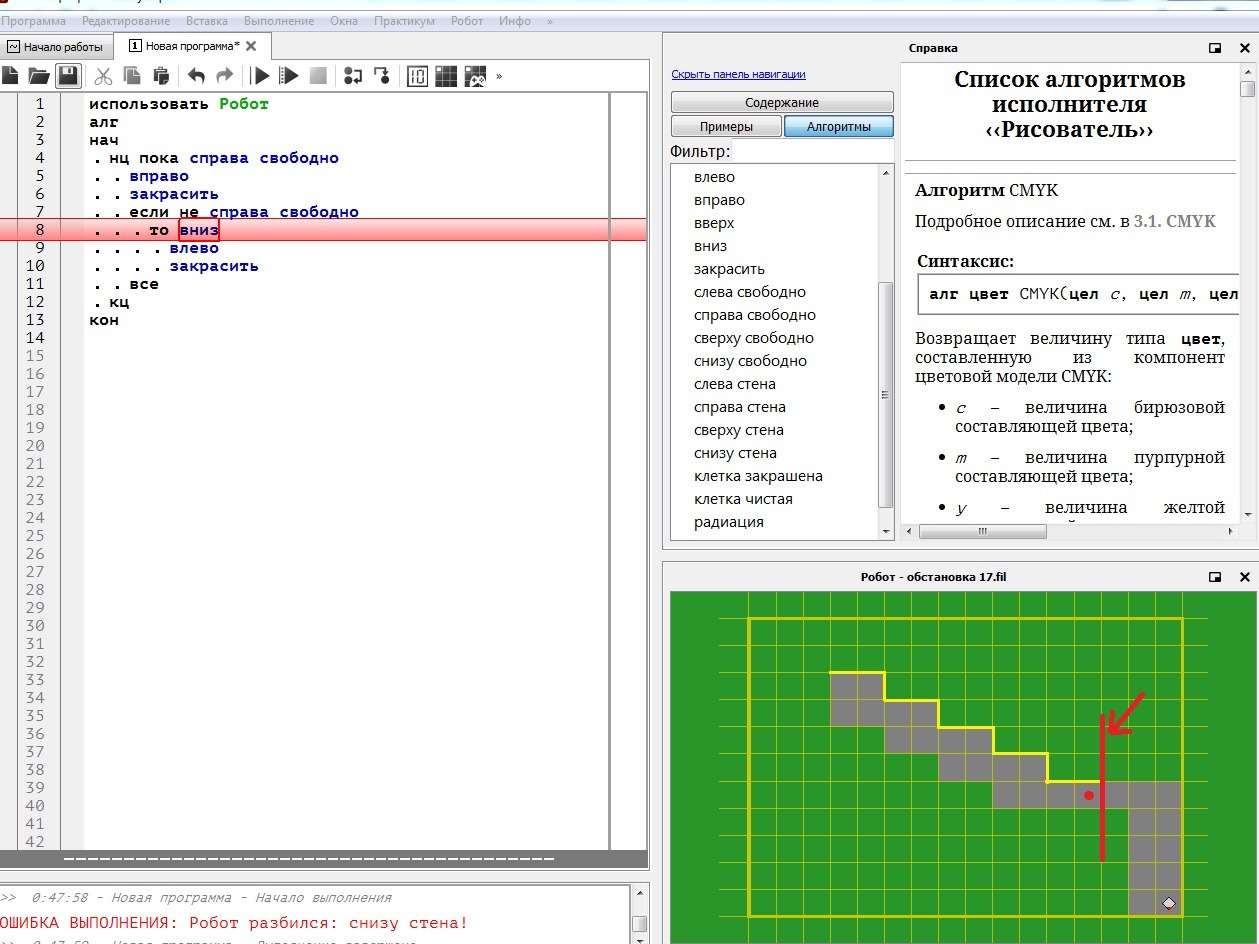
Task: Stop execution with the square stop icon
Action: [318, 76]
